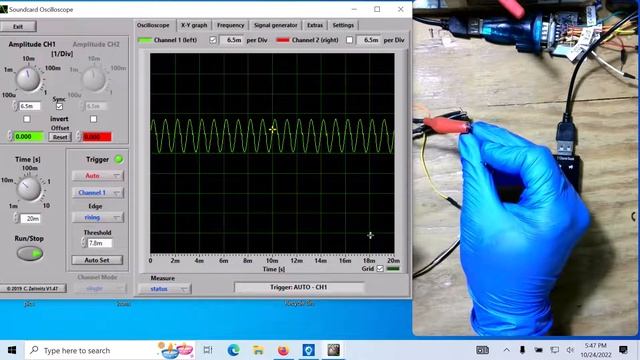640x360 pixels.
Task: Click the taskbar search box
Action: pos(110,350)
